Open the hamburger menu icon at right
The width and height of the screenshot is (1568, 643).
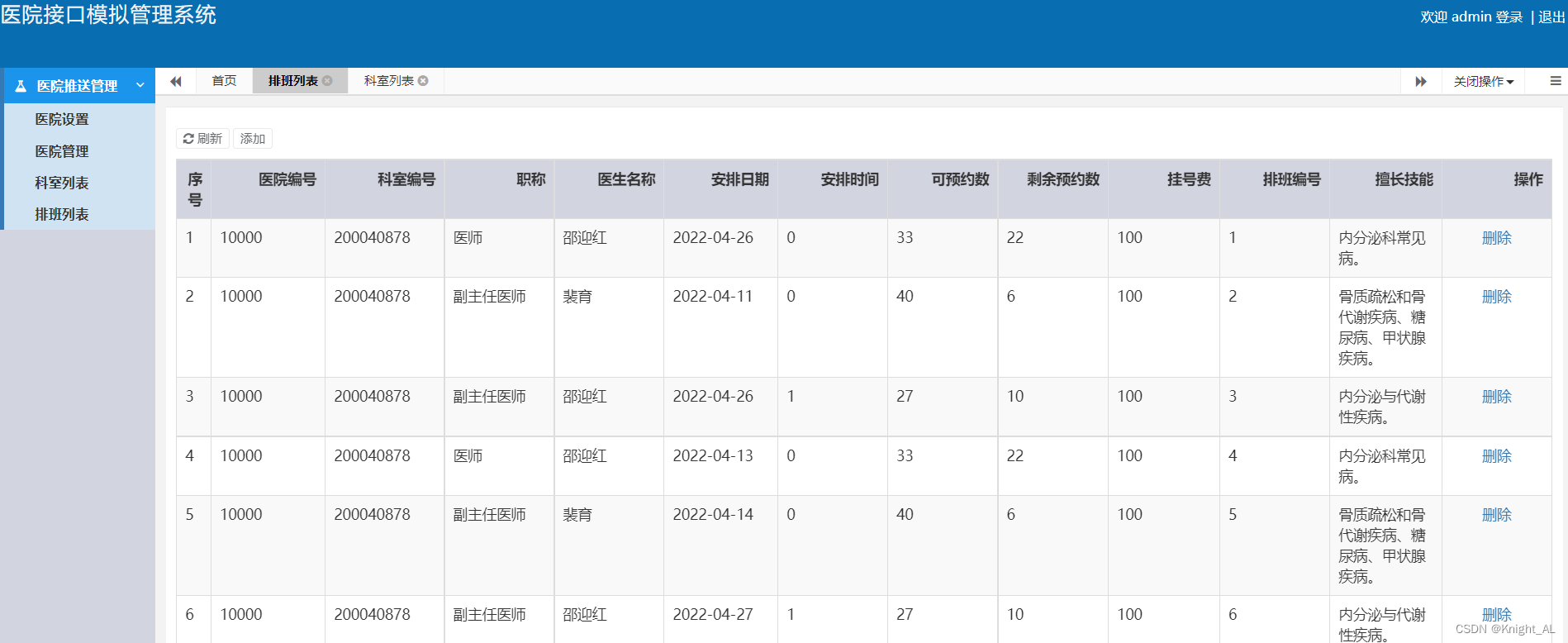point(1556,81)
